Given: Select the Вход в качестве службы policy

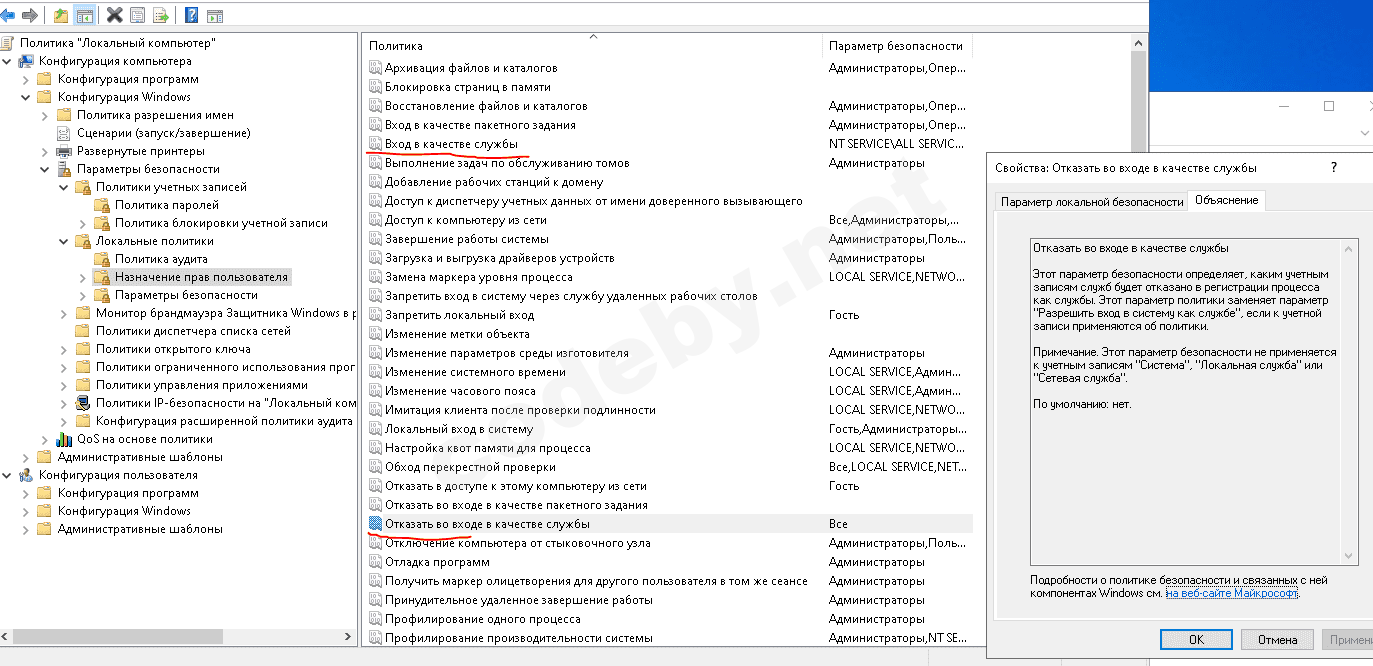Looking at the screenshot, I should [451, 144].
